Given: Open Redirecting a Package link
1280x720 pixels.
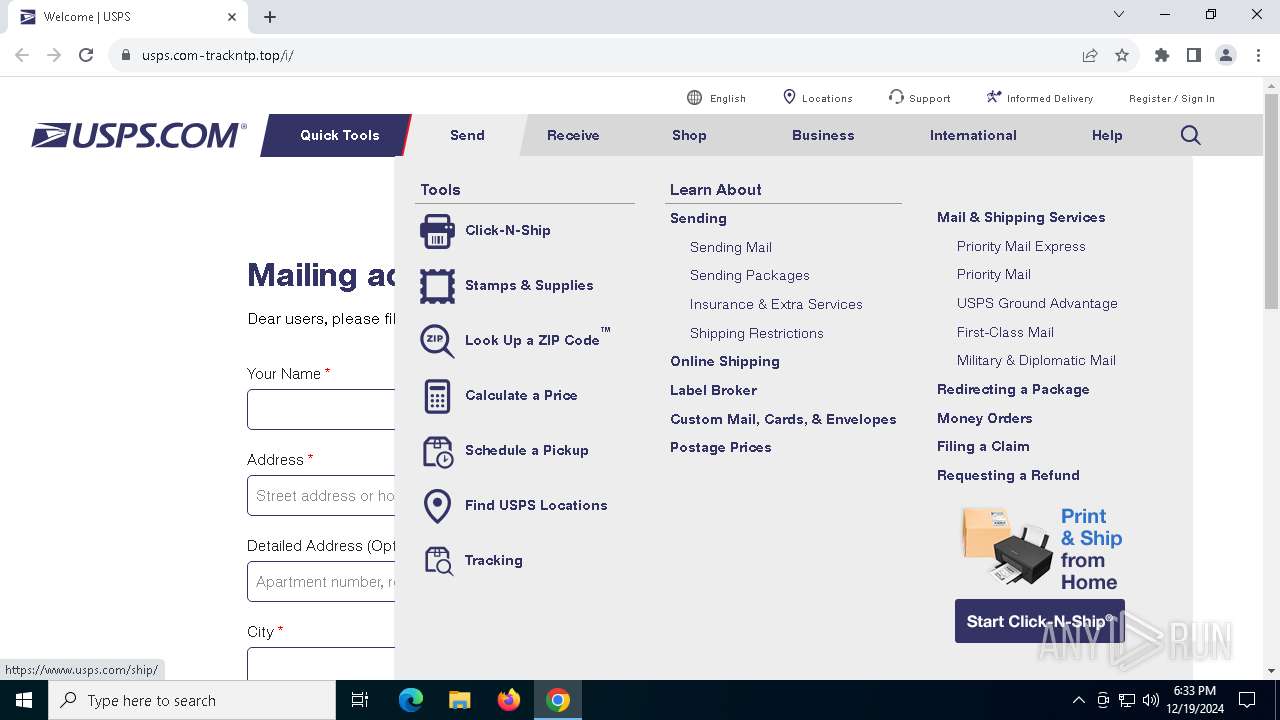Looking at the screenshot, I should point(1013,389).
